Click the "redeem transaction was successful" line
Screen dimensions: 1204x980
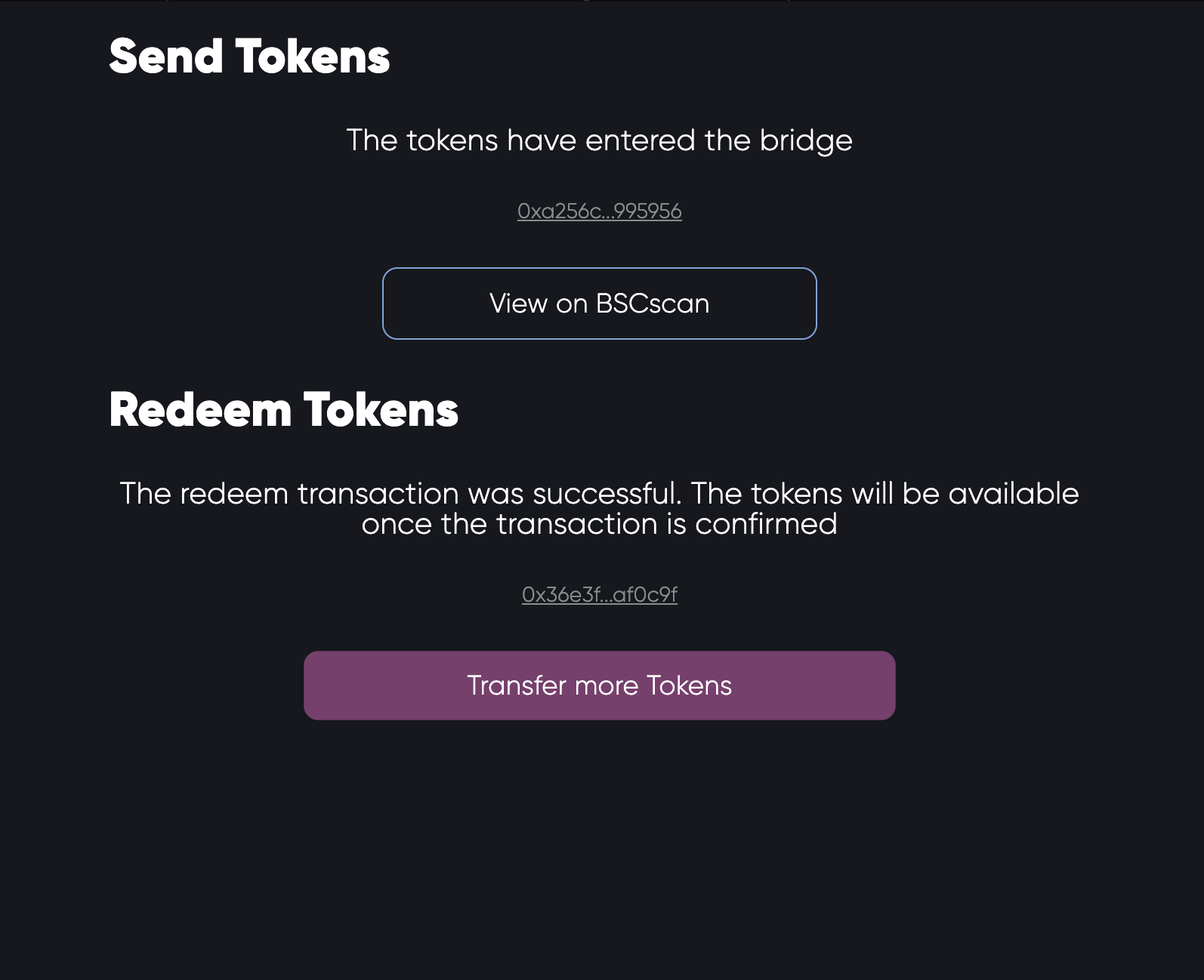(599, 494)
